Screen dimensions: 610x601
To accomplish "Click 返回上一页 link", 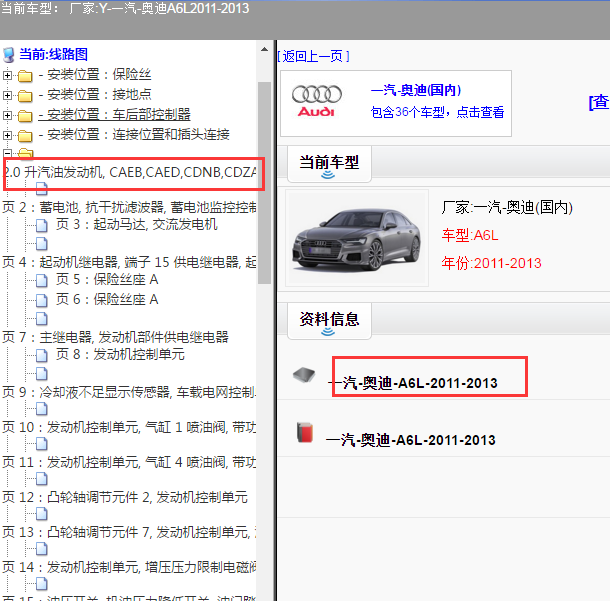I will [314, 56].
